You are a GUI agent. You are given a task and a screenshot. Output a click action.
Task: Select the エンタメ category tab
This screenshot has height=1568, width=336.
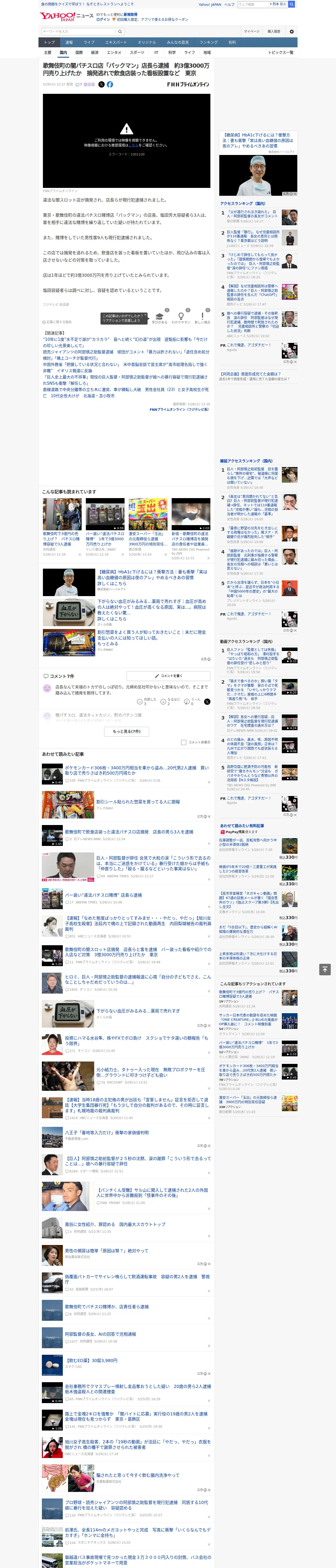pyautogui.click(x=114, y=52)
